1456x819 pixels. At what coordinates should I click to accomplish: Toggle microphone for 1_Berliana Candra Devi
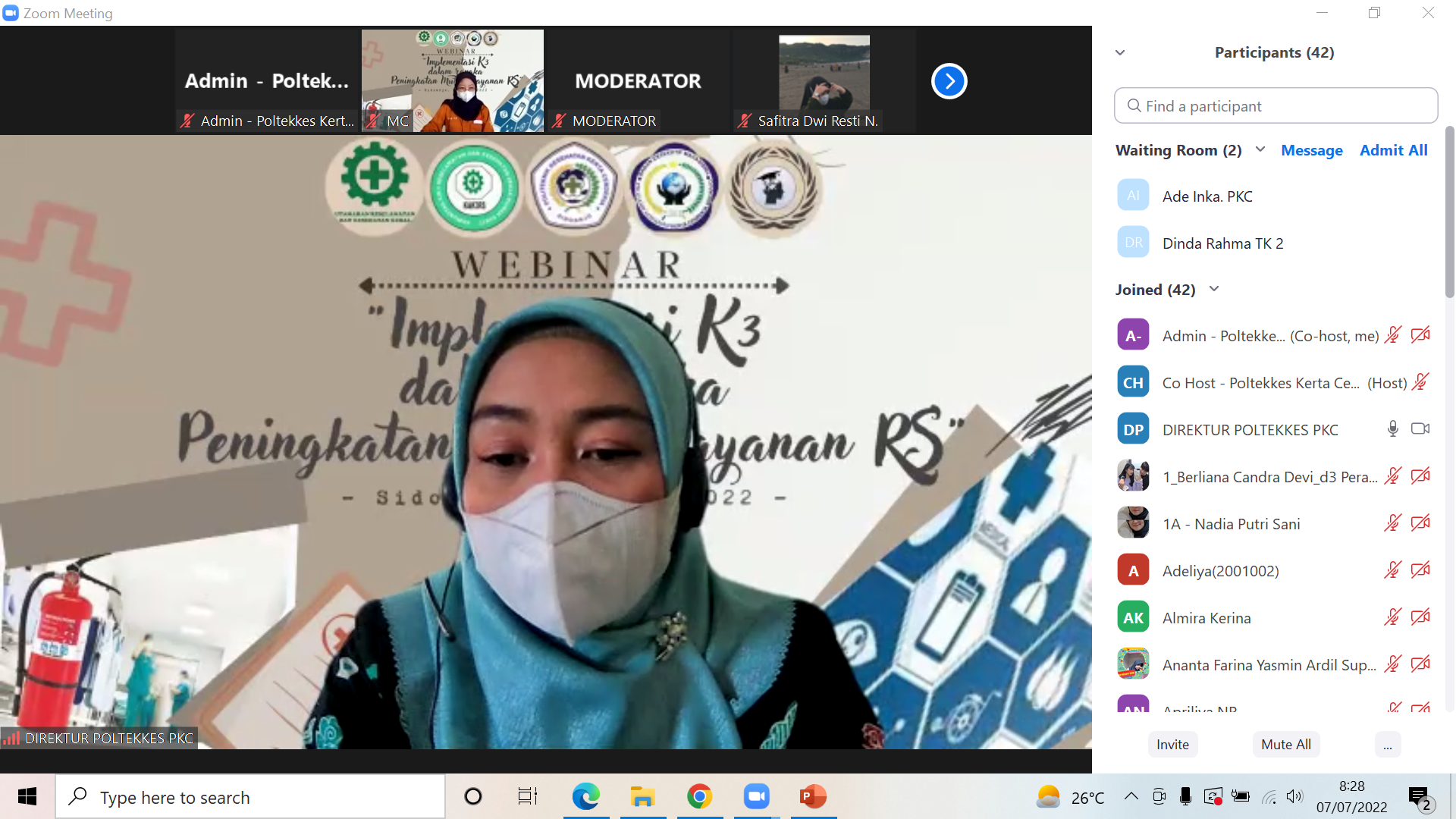pos(1393,475)
